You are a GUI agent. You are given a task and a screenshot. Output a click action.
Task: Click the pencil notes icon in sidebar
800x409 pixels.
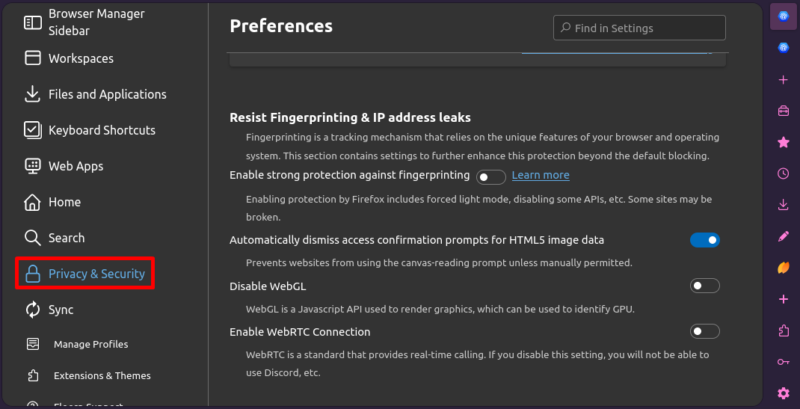pyautogui.click(x=783, y=236)
